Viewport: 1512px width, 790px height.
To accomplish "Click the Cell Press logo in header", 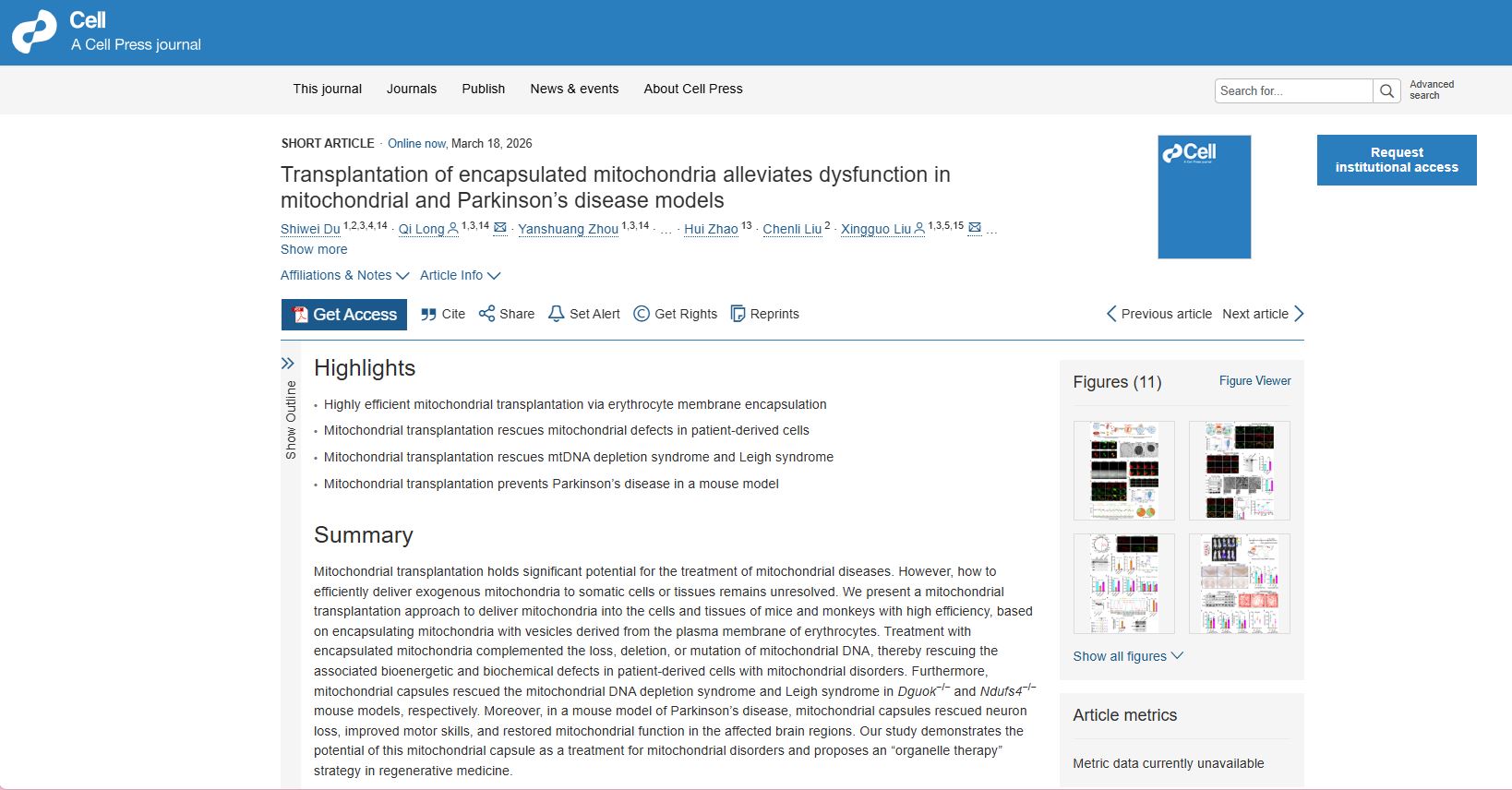I will pos(34,32).
